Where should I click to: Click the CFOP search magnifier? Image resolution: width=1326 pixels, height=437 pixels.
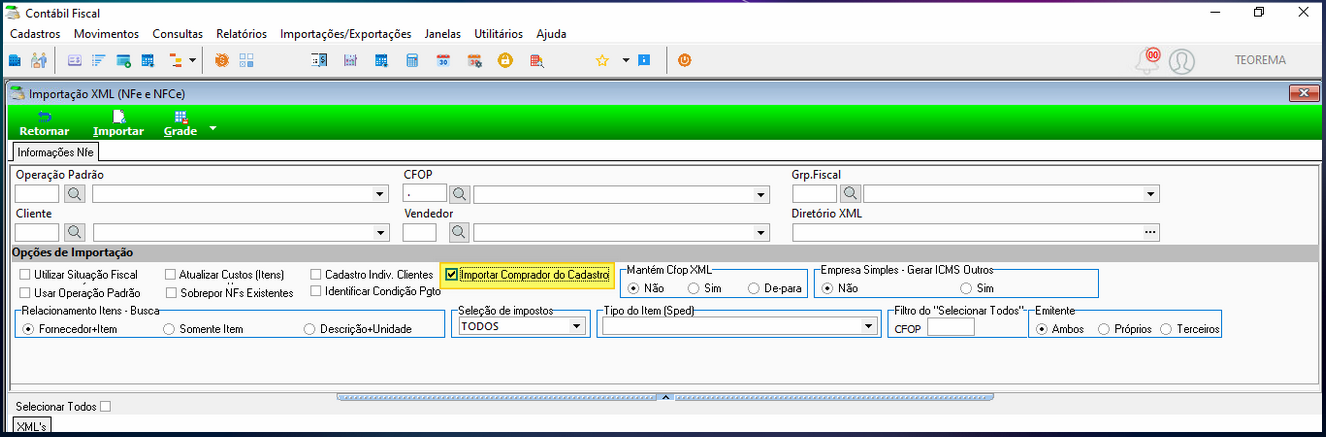[459, 194]
